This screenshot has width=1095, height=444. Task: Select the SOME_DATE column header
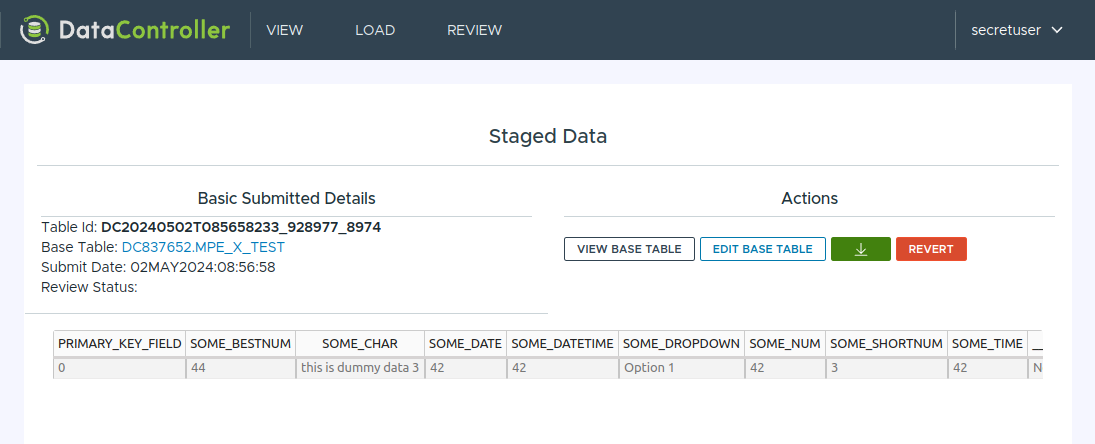click(x=465, y=344)
